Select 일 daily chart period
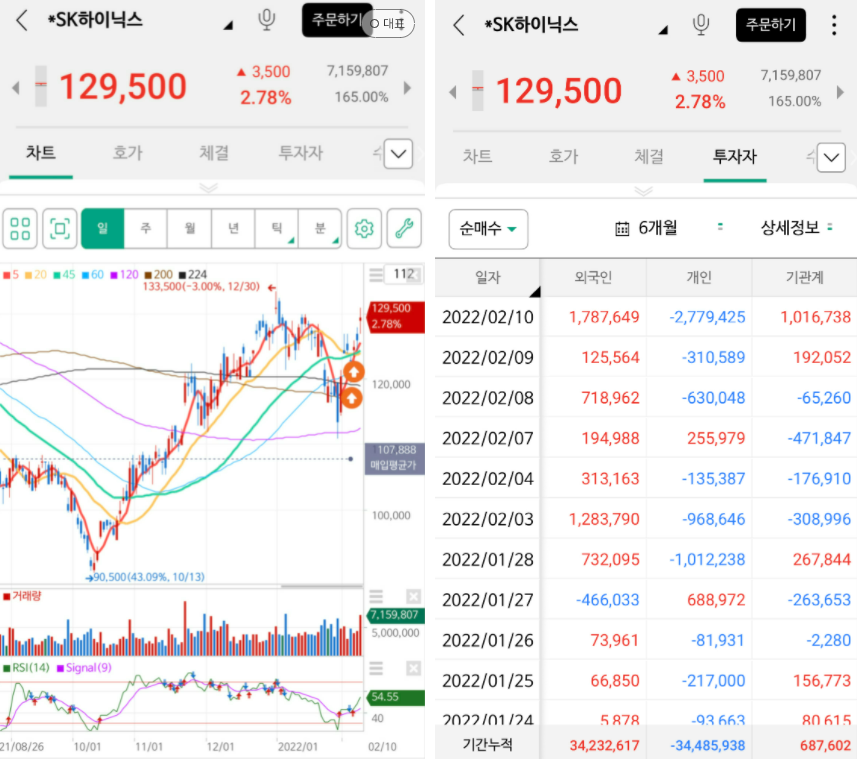This screenshot has height=759, width=857. pyautogui.click(x=103, y=228)
